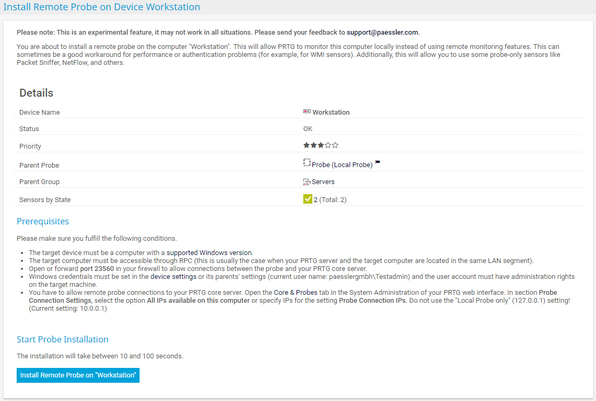Screen dimensions: 596x401
Task: Open the Servers parent group link
Action: (x=323, y=182)
